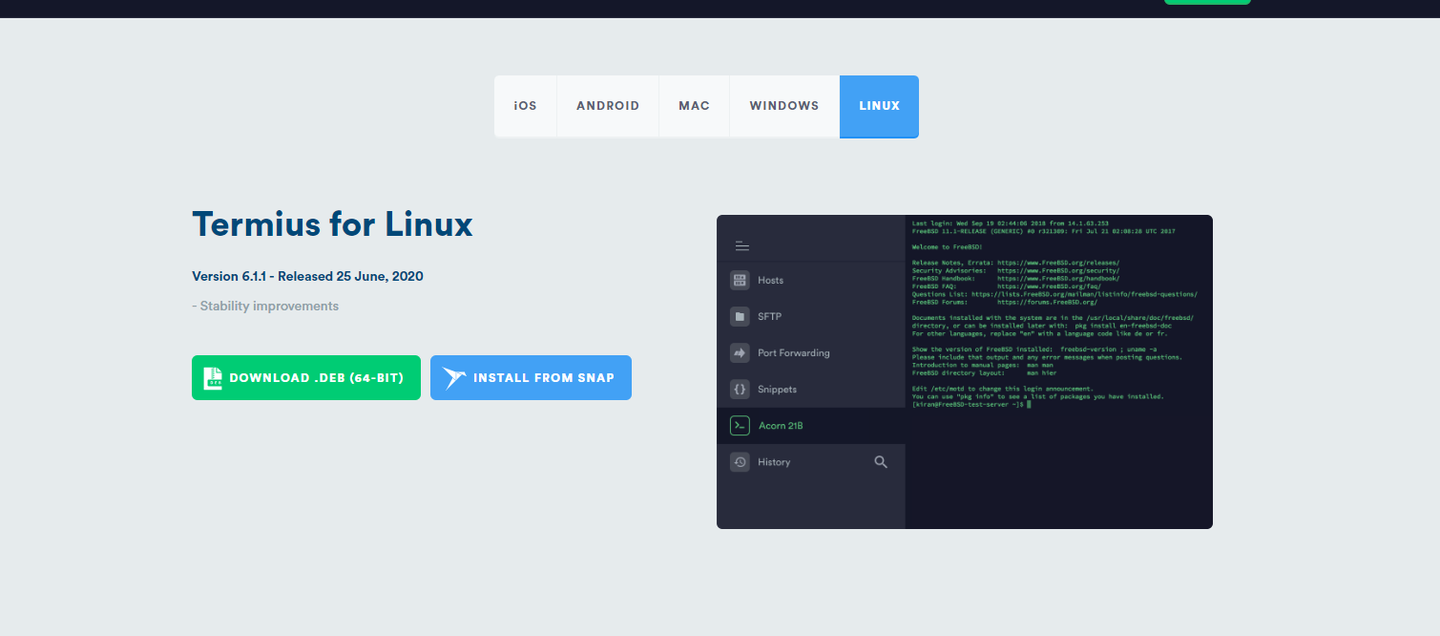Click the Port Forwarding arrow icon
This screenshot has height=636, width=1440.
(740, 352)
